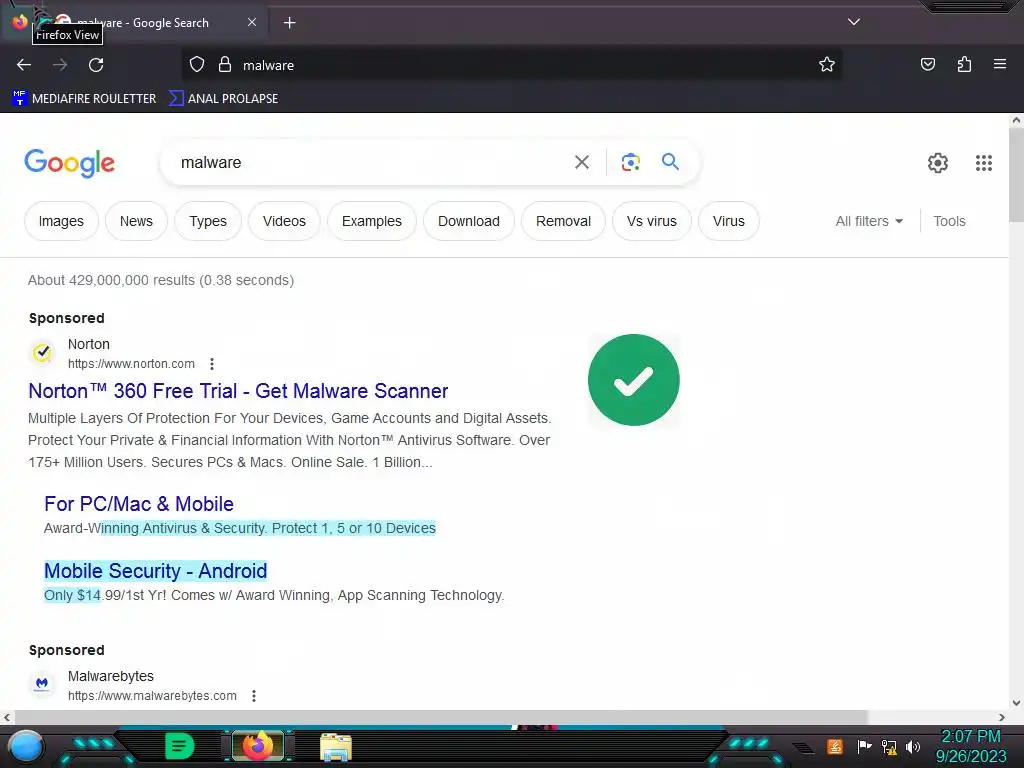Open Malwarebytes ad options three dots
Screen dimensions: 1024x768
coord(254,696)
